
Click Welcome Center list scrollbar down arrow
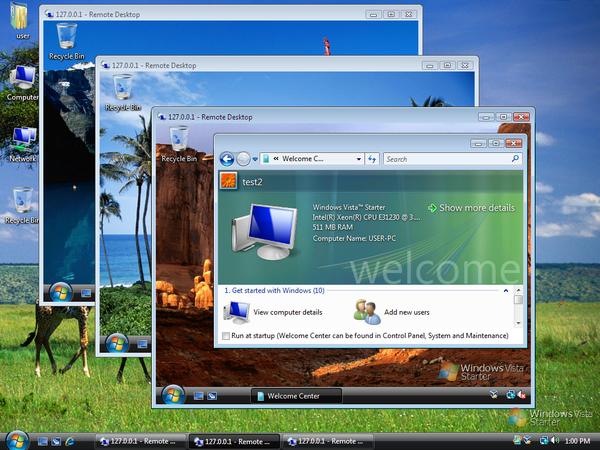(518, 323)
